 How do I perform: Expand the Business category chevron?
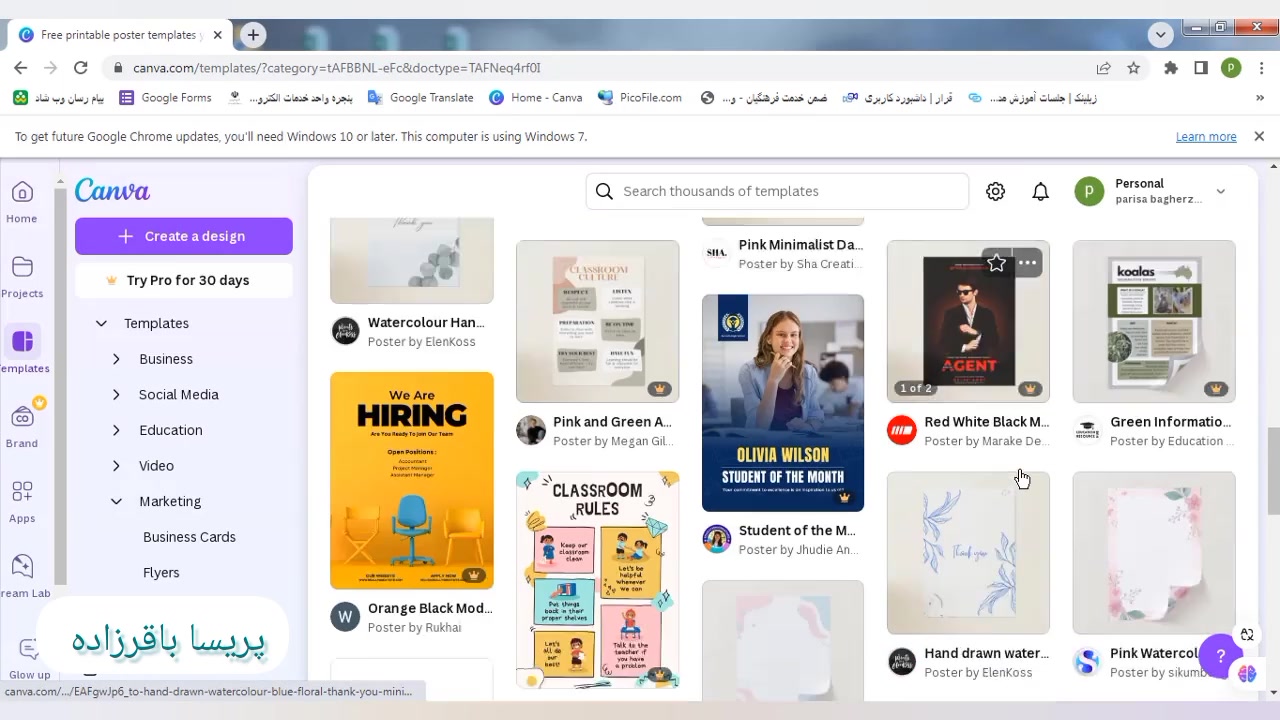116,359
